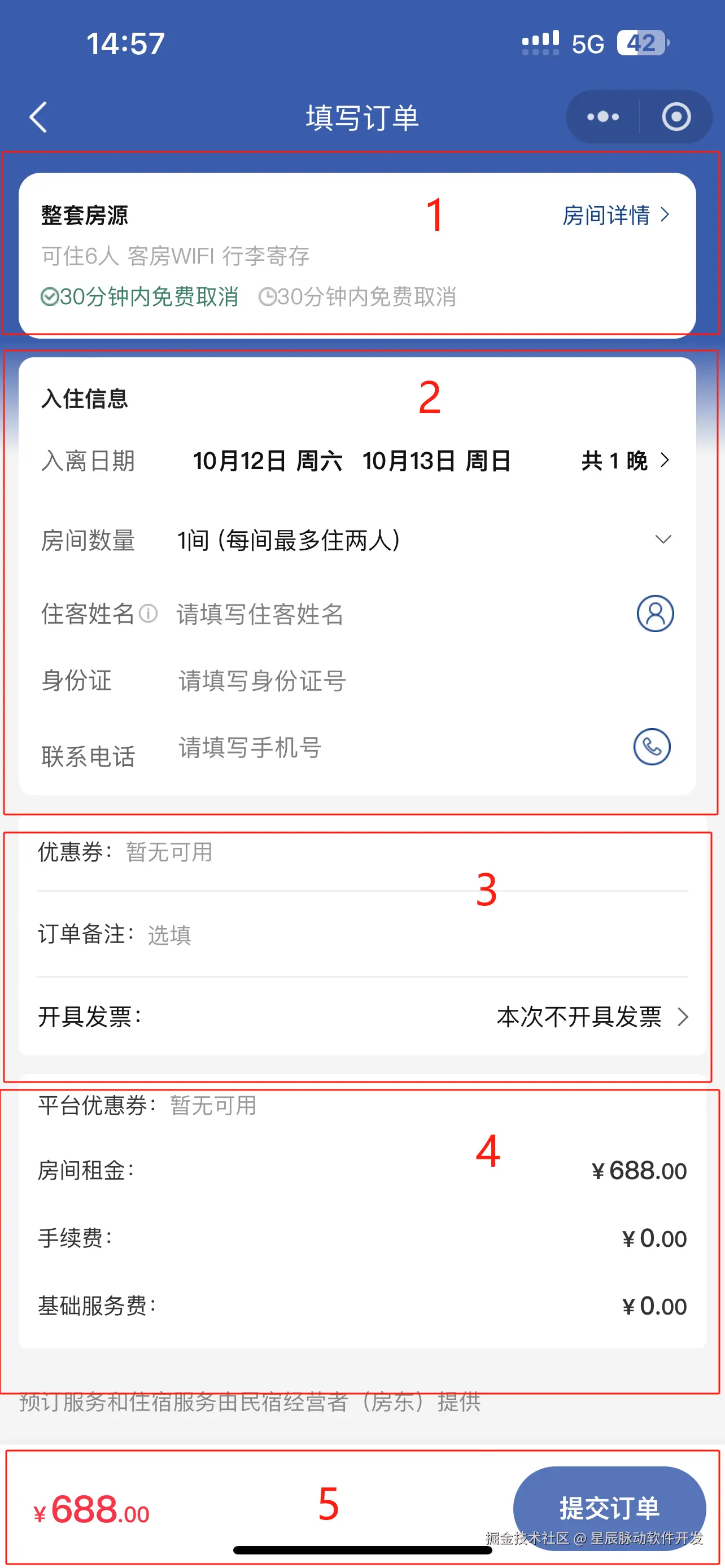
Task: Tap the 订单备注 optional note field
Action: coord(362,934)
